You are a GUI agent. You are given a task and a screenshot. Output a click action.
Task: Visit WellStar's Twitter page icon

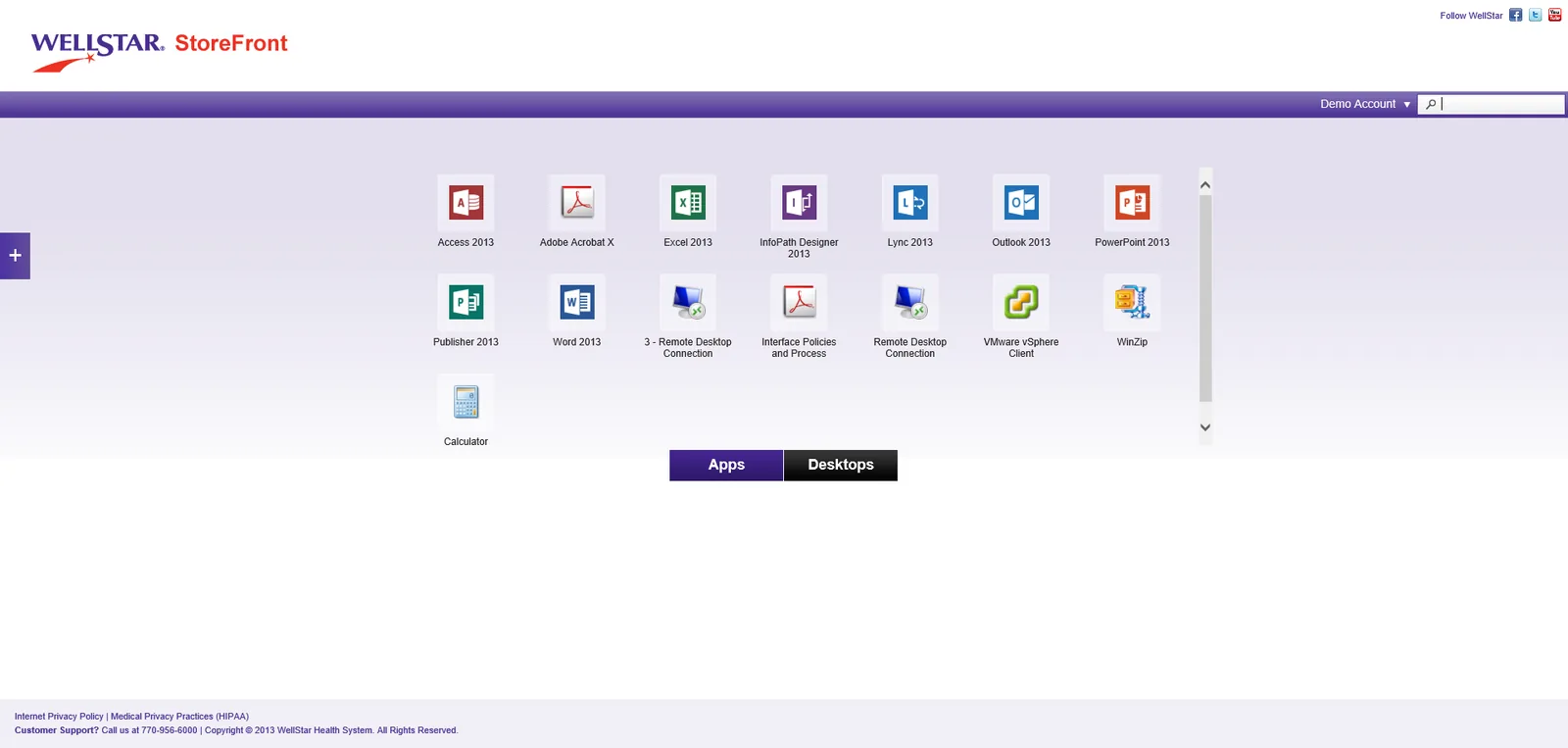click(1536, 15)
